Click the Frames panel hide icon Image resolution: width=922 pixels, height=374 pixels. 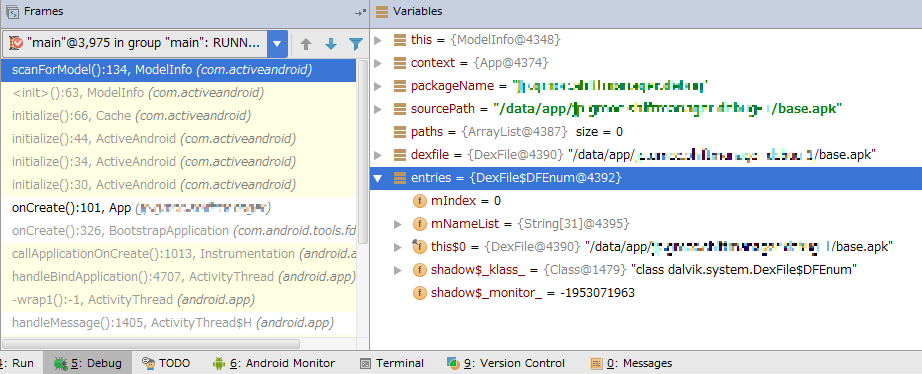[x=360, y=12]
